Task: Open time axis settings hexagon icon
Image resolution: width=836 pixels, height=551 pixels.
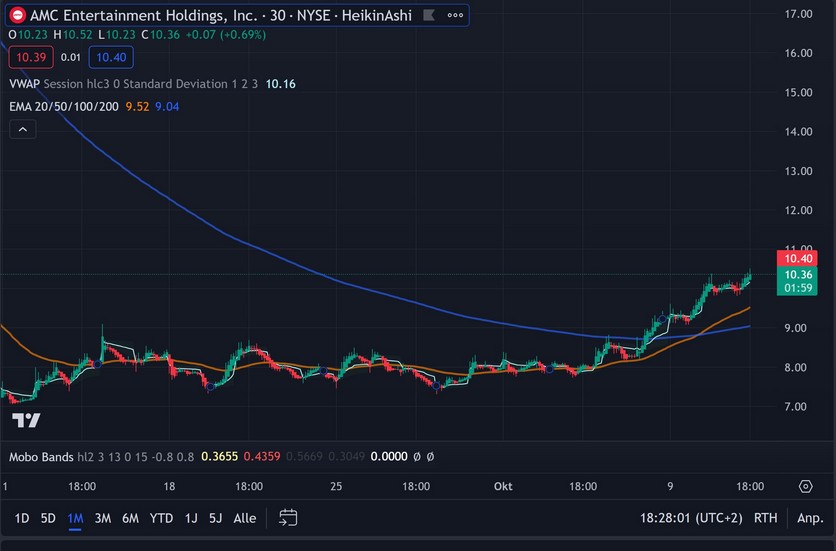Action: (x=806, y=486)
